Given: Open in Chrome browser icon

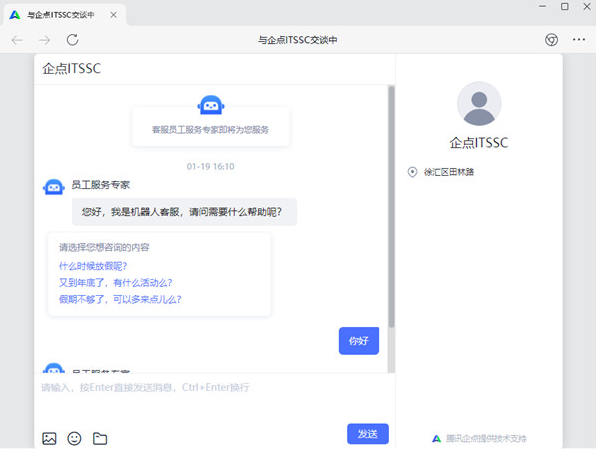Looking at the screenshot, I should [551, 40].
